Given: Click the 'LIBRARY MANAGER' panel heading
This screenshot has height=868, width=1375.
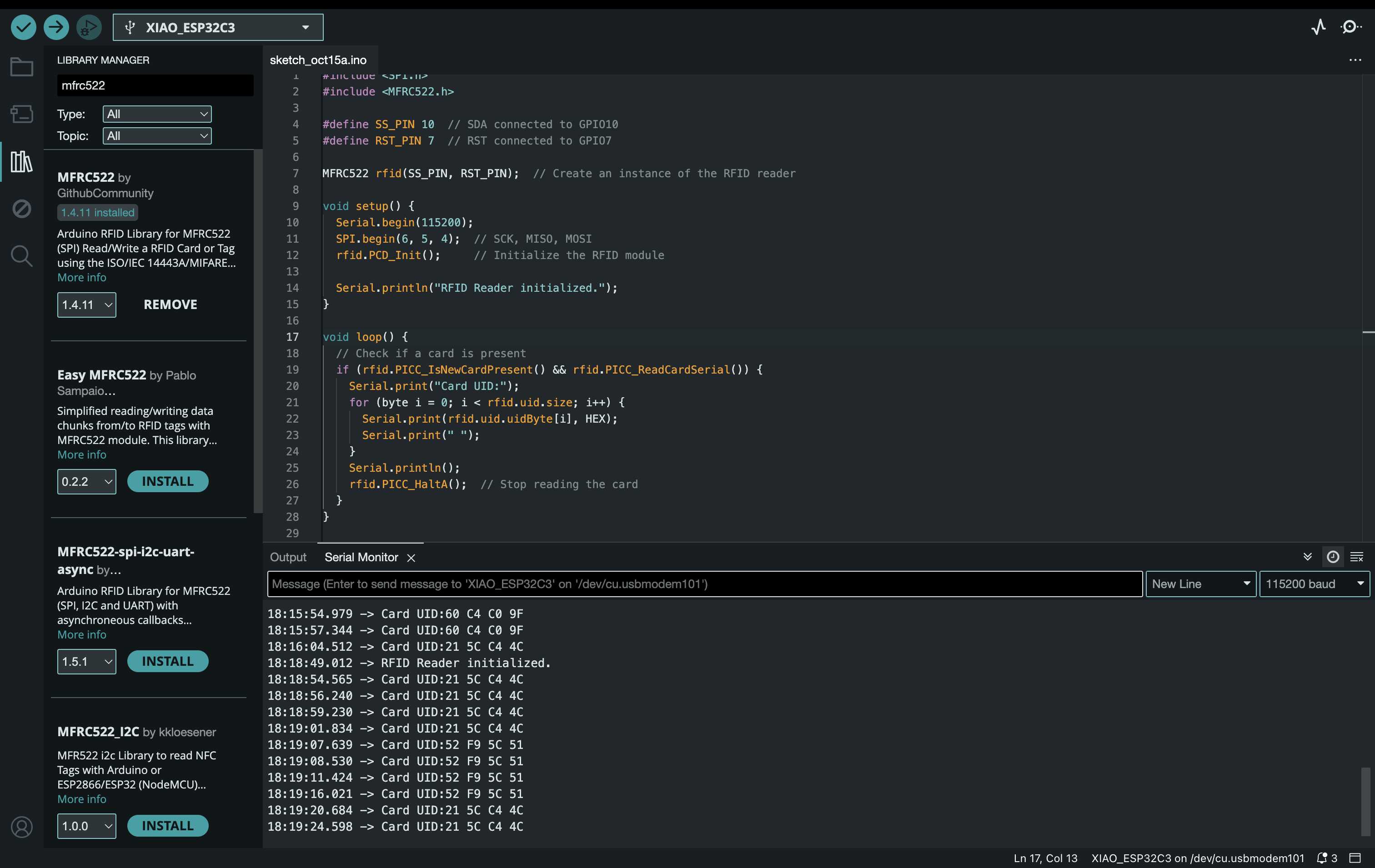Looking at the screenshot, I should [103, 60].
